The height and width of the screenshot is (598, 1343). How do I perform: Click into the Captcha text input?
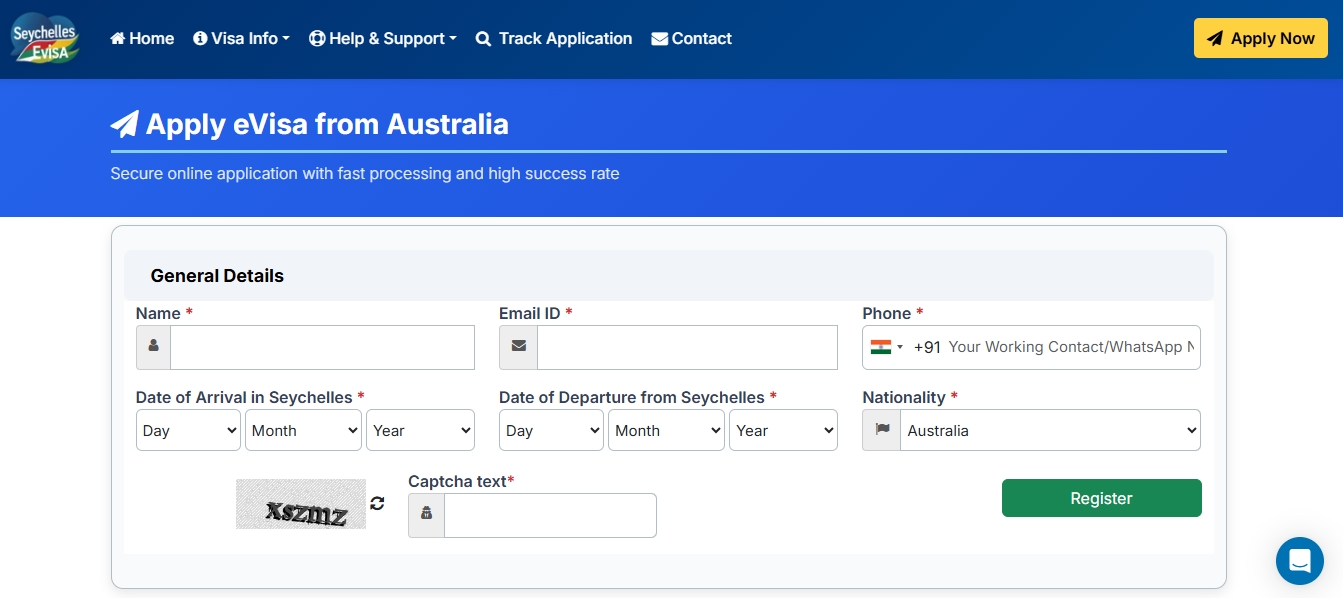(550, 515)
